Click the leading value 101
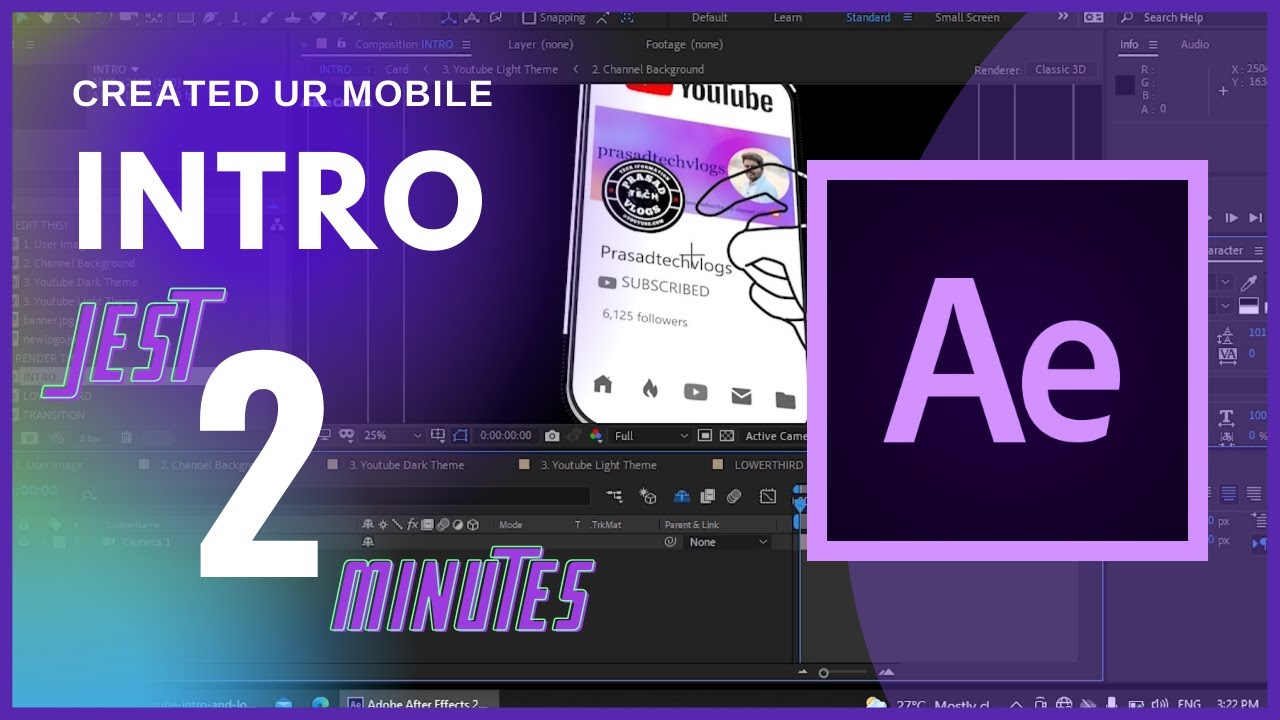The height and width of the screenshot is (720, 1280). point(1257,333)
